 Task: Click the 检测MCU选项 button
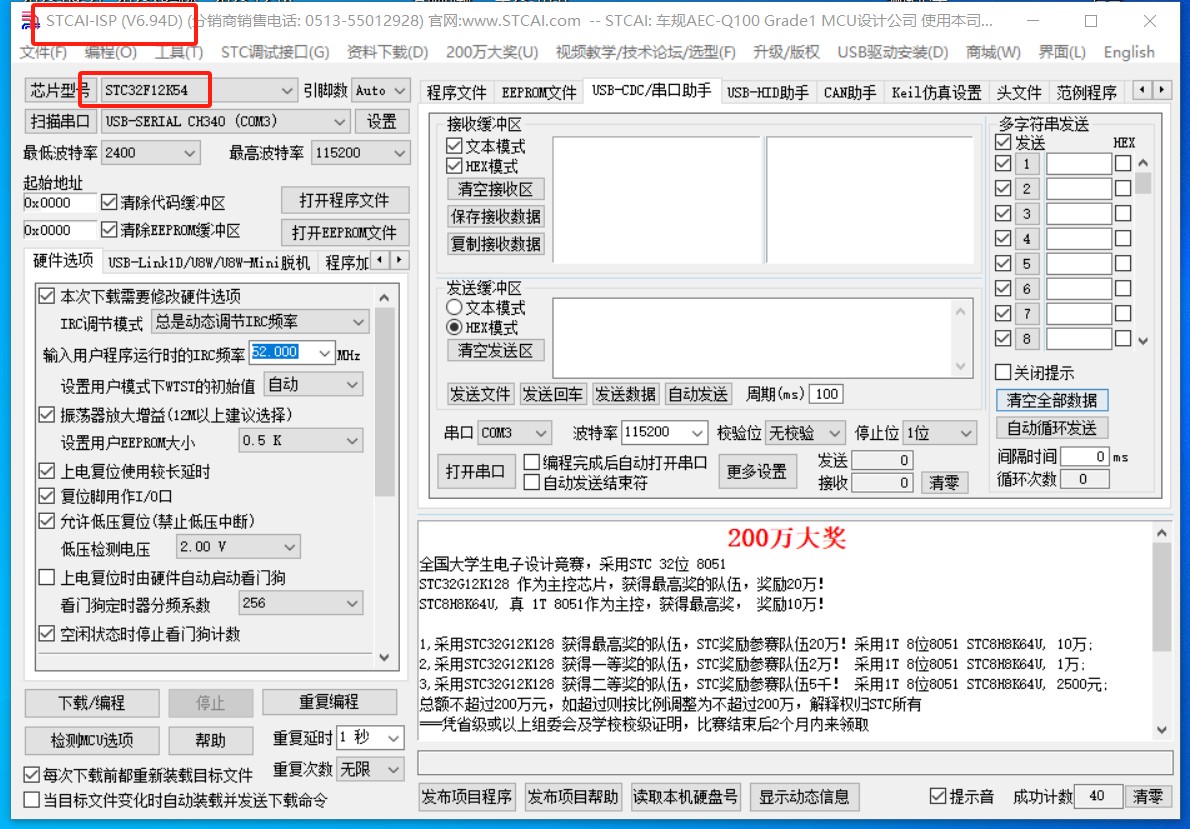[x=92, y=740]
